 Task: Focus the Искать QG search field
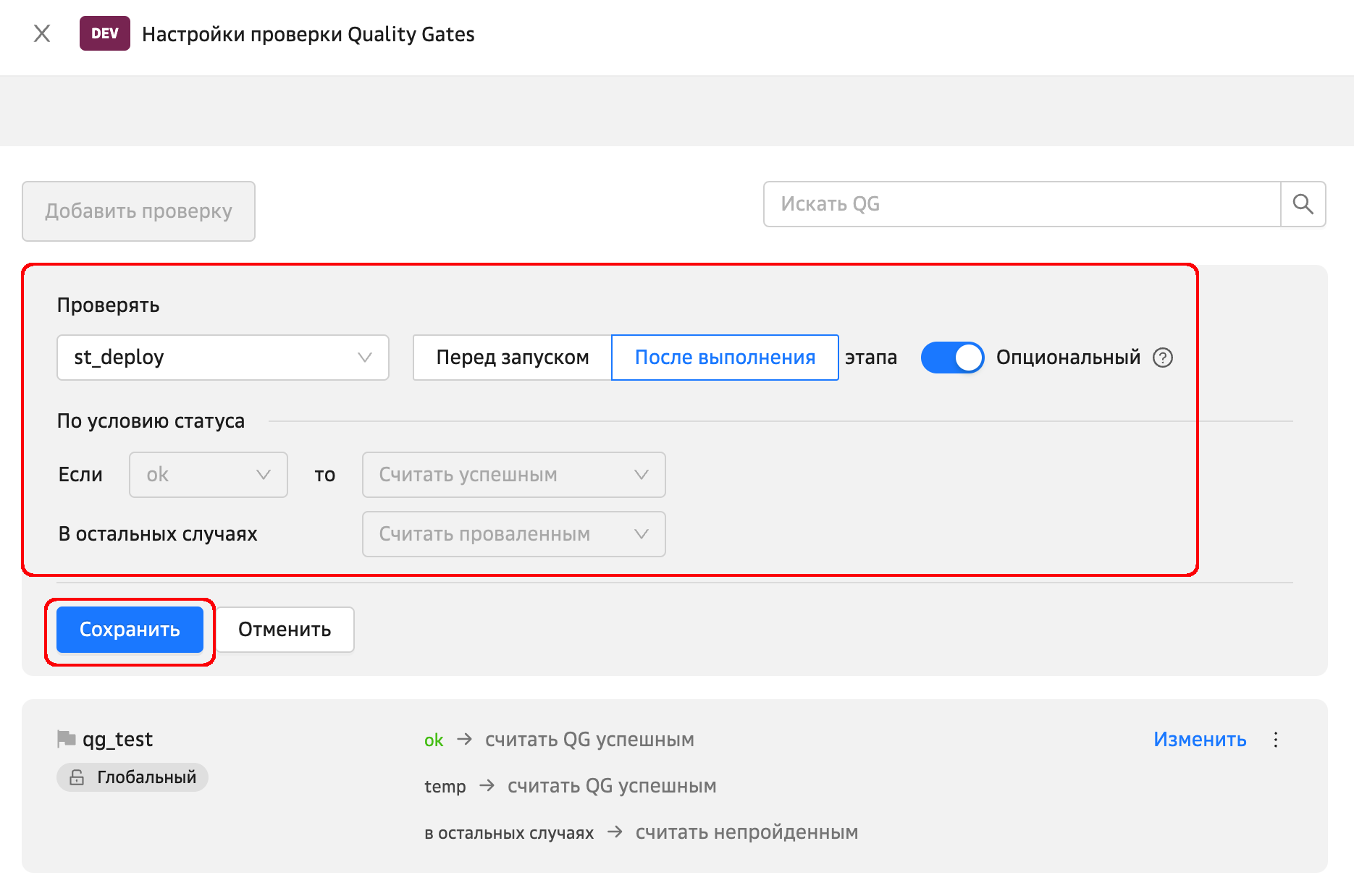[1022, 204]
